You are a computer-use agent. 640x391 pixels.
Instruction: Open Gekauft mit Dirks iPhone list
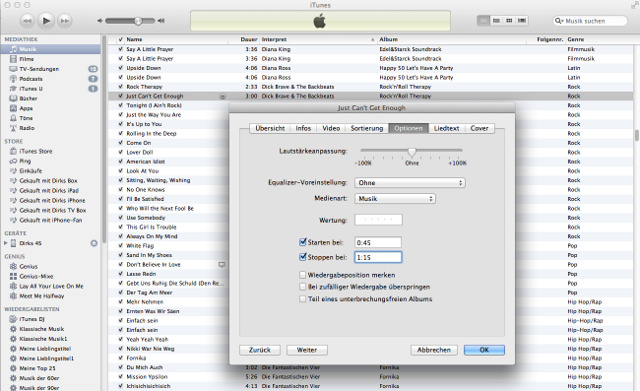[52, 200]
